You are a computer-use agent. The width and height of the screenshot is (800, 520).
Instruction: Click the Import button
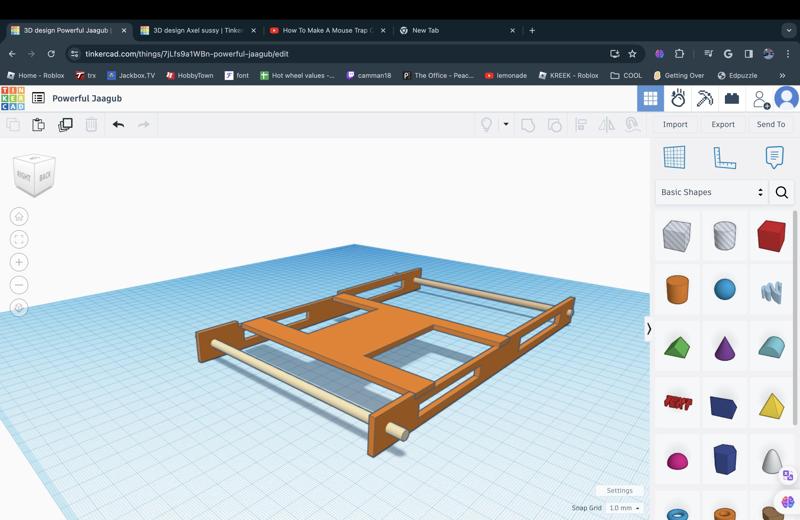[x=675, y=125]
